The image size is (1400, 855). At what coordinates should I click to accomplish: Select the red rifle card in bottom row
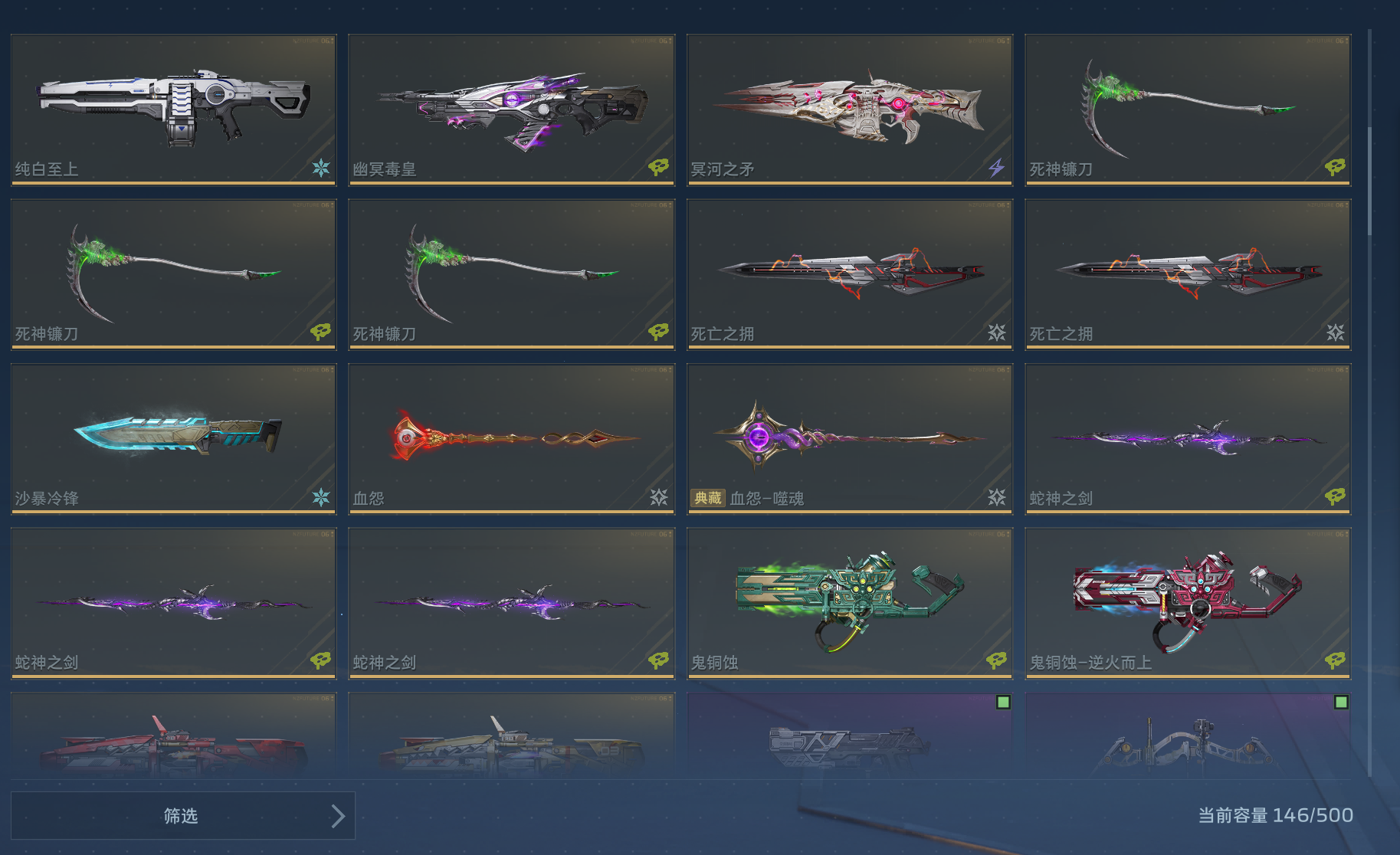coord(174,735)
